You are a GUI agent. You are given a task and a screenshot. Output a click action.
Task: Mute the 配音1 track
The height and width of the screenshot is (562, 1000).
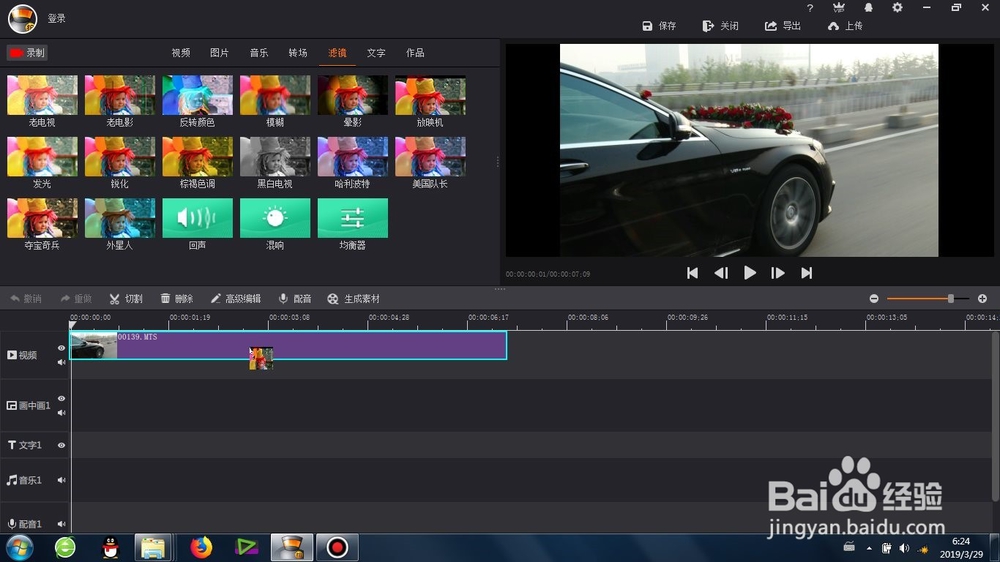[61, 524]
